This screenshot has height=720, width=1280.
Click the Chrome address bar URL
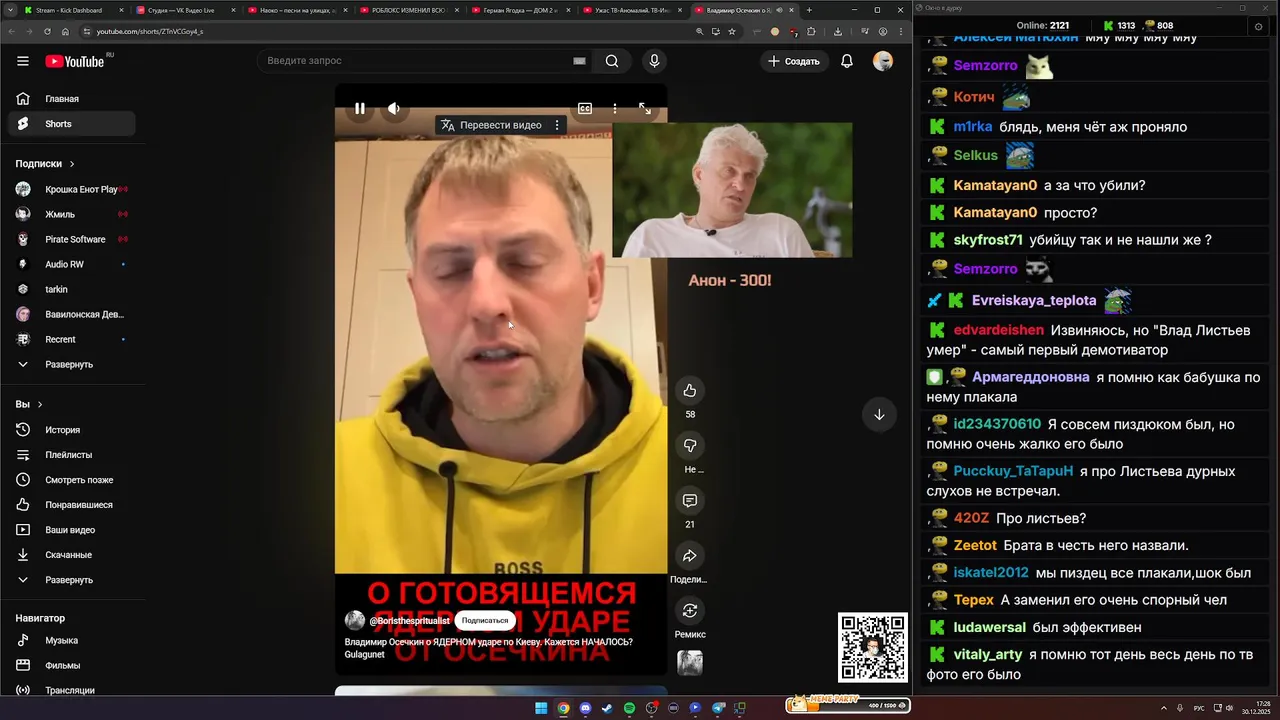[150, 31]
